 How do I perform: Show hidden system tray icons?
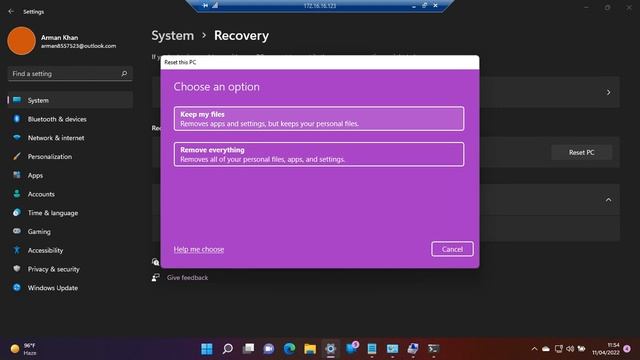point(534,349)
